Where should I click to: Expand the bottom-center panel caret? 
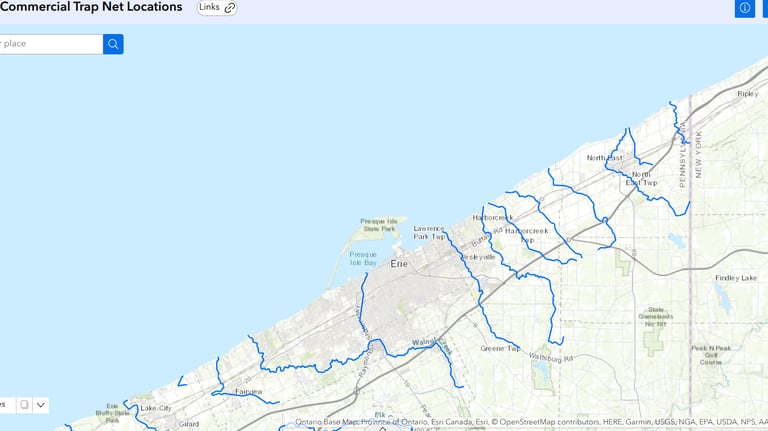[383, 429]
